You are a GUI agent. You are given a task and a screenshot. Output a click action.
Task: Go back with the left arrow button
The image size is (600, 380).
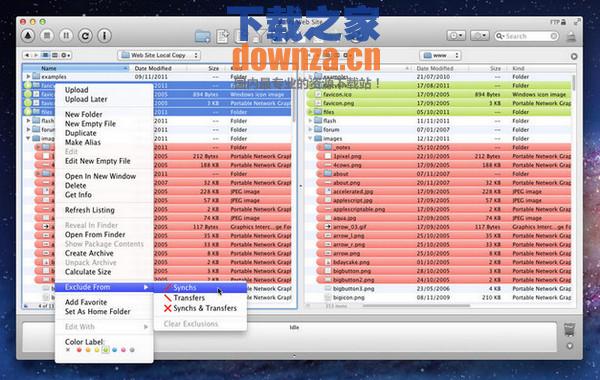[x=26, y=55]
